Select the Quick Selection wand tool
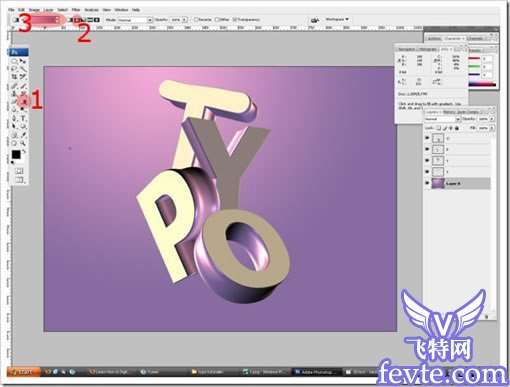This screenshot has height=387, width=510. pyautogui.click(x=23, y=69)
